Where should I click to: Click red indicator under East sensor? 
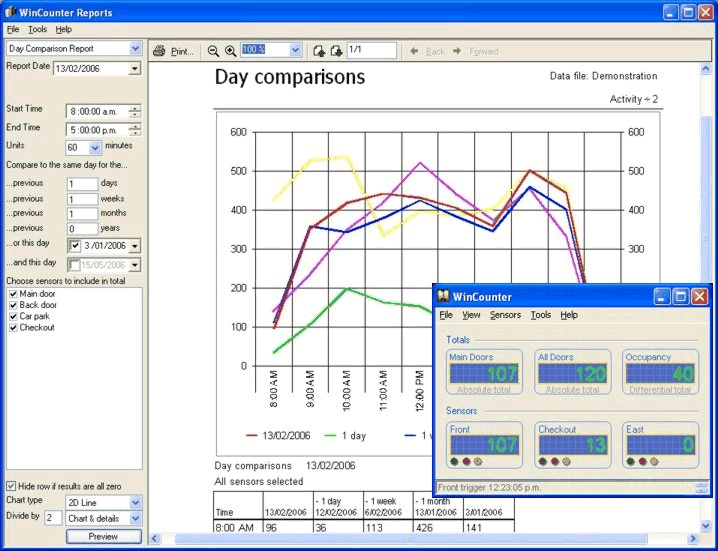643,462
